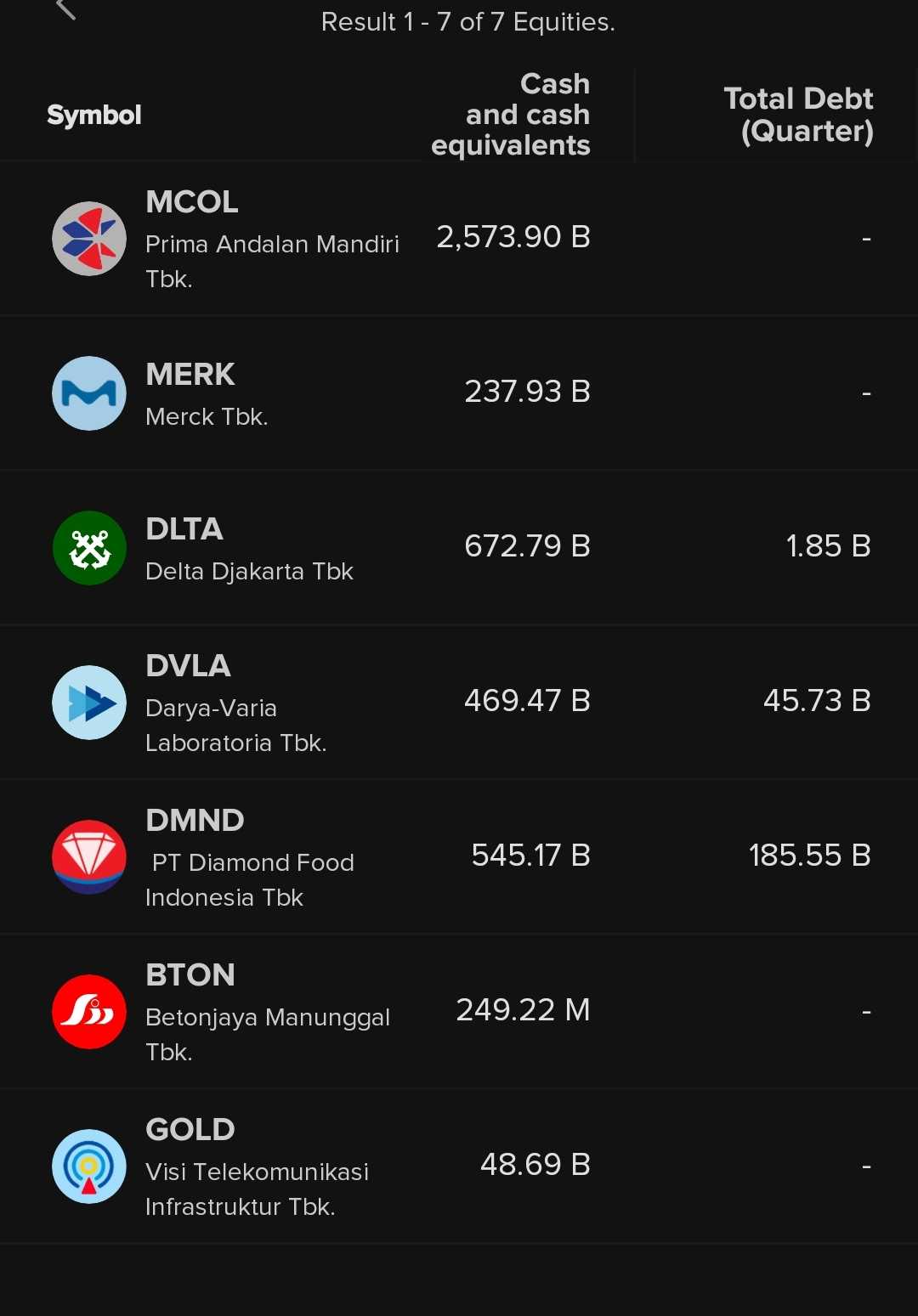Screen dimensions: 918x1316
Task: Open Prima Andalan Mandiri Tbk. stock
Action: point(272,261)
